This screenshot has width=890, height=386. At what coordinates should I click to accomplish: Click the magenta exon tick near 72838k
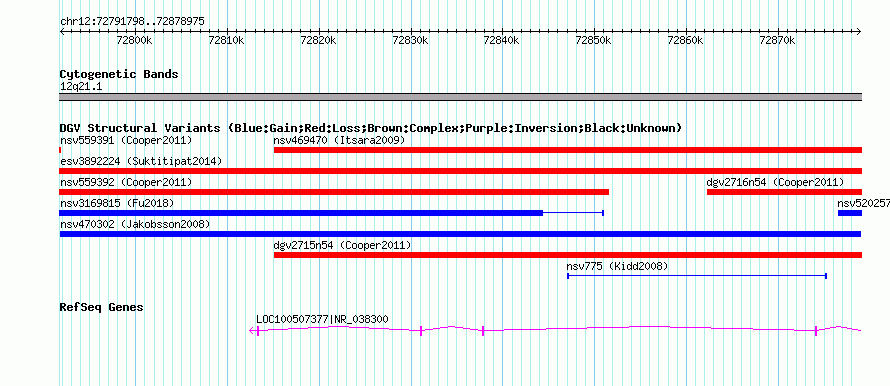483,331
